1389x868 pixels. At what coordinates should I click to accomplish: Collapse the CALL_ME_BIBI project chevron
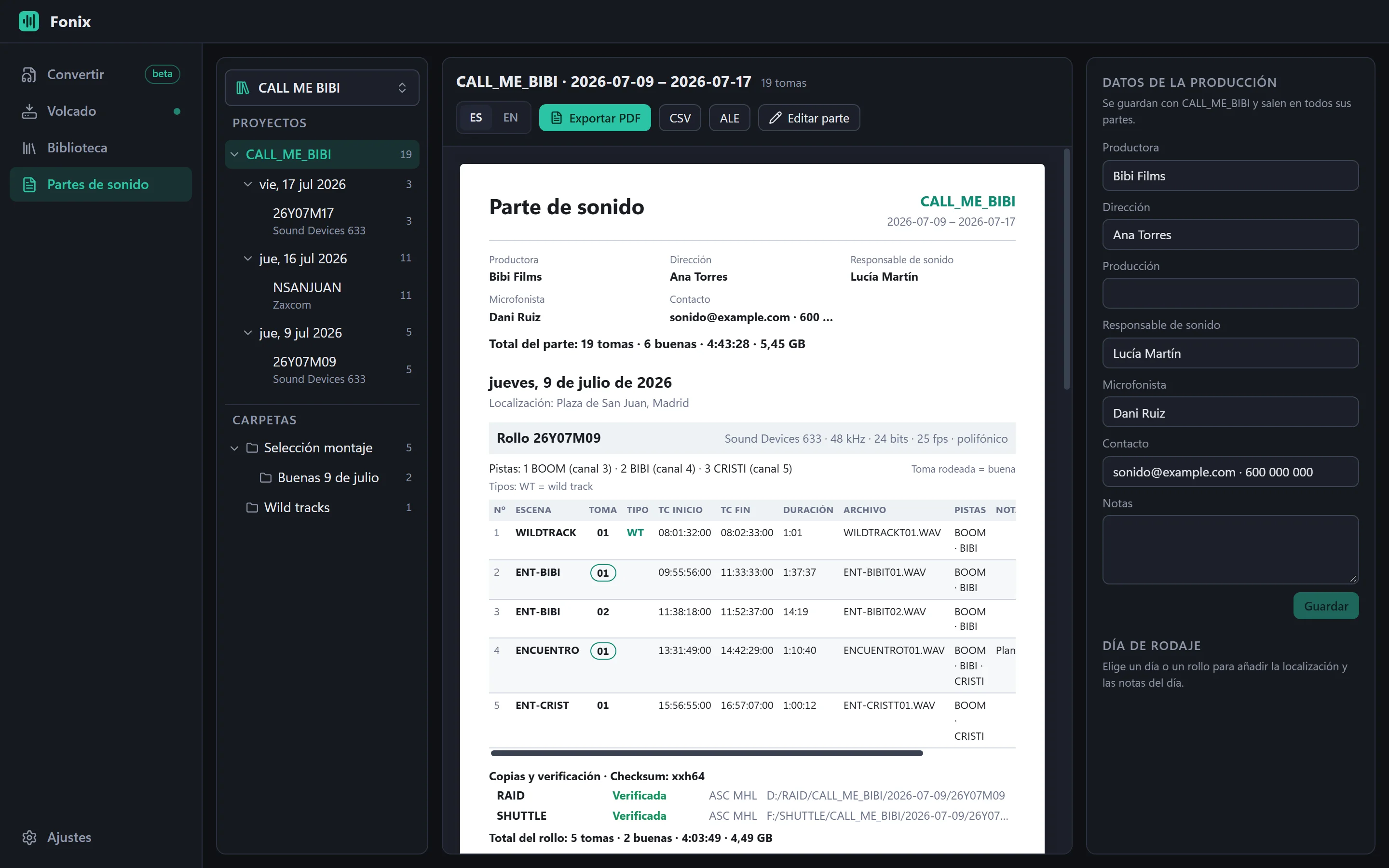point(234,154)
